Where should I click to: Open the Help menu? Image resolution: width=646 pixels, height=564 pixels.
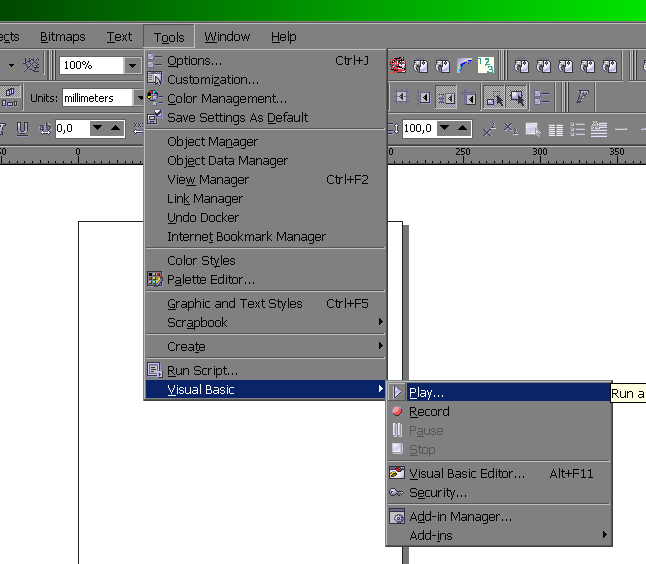[283, 37]
